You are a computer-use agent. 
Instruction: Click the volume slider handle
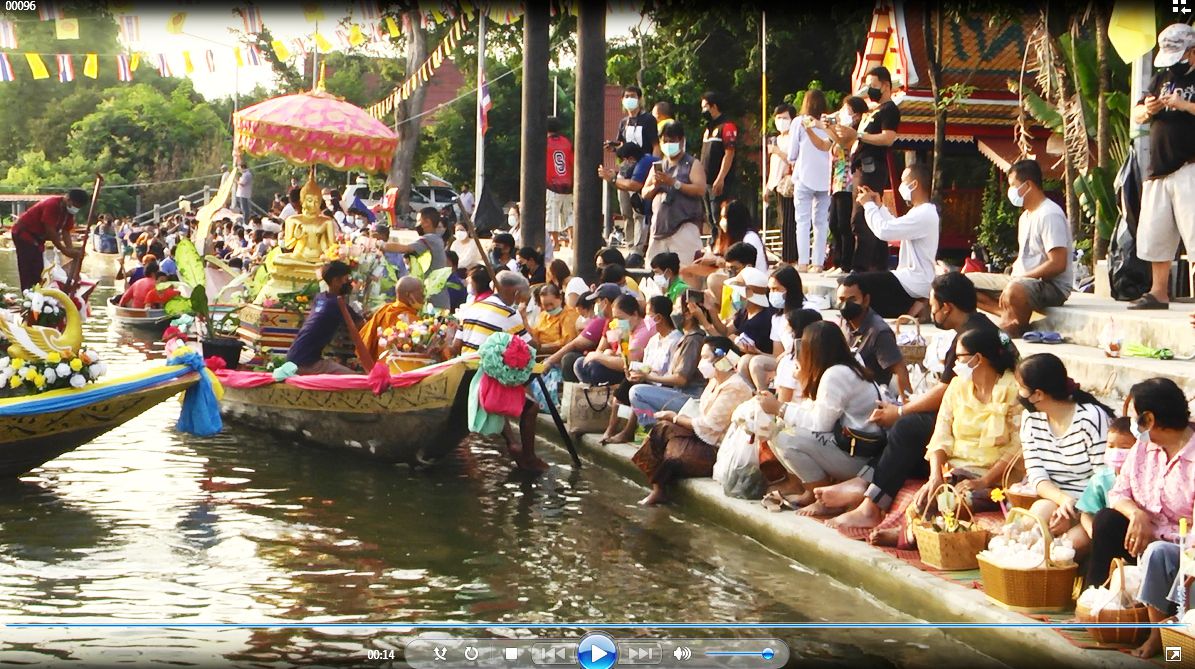767,654
